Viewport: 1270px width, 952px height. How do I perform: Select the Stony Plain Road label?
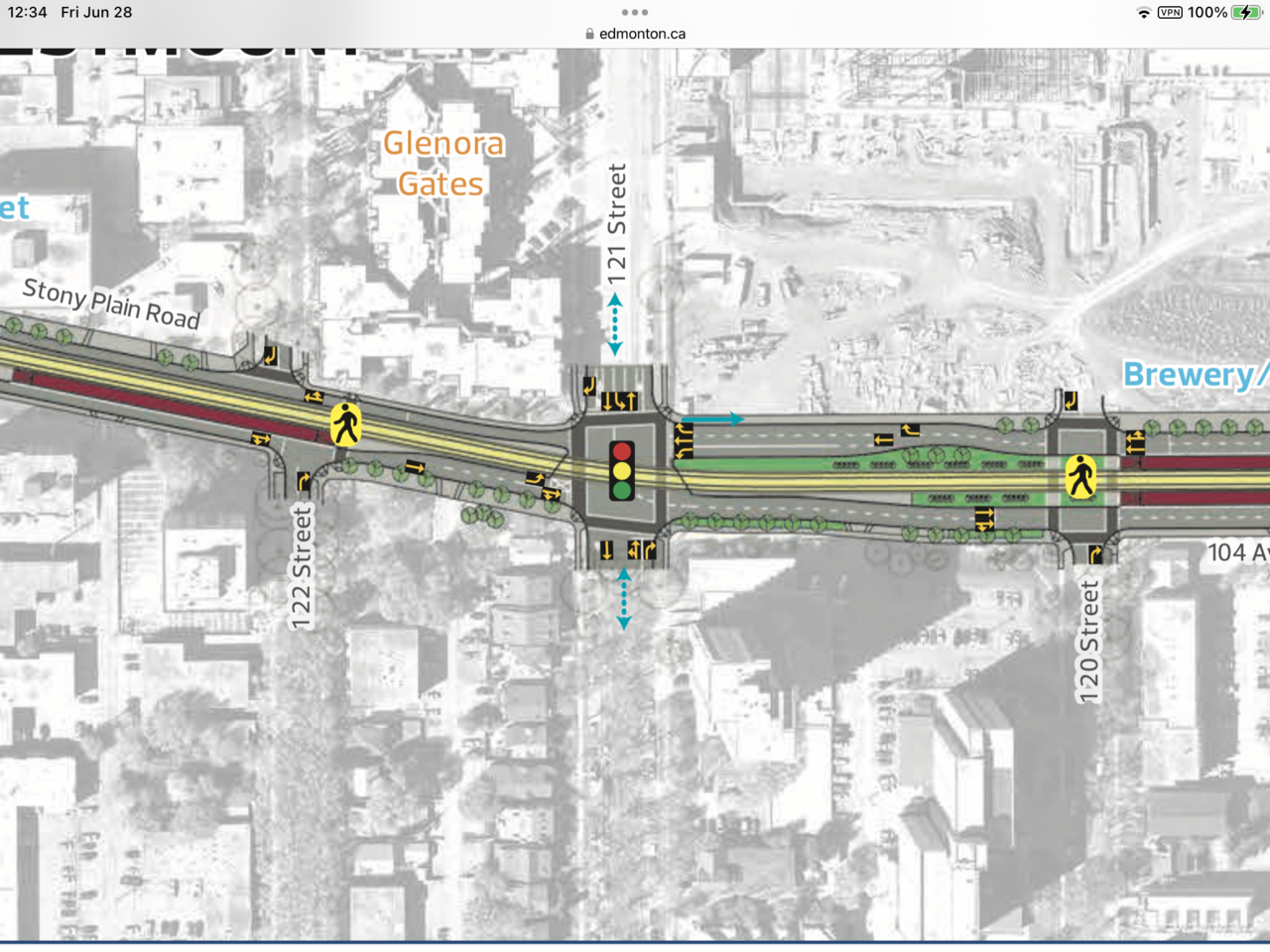(111, 303)
